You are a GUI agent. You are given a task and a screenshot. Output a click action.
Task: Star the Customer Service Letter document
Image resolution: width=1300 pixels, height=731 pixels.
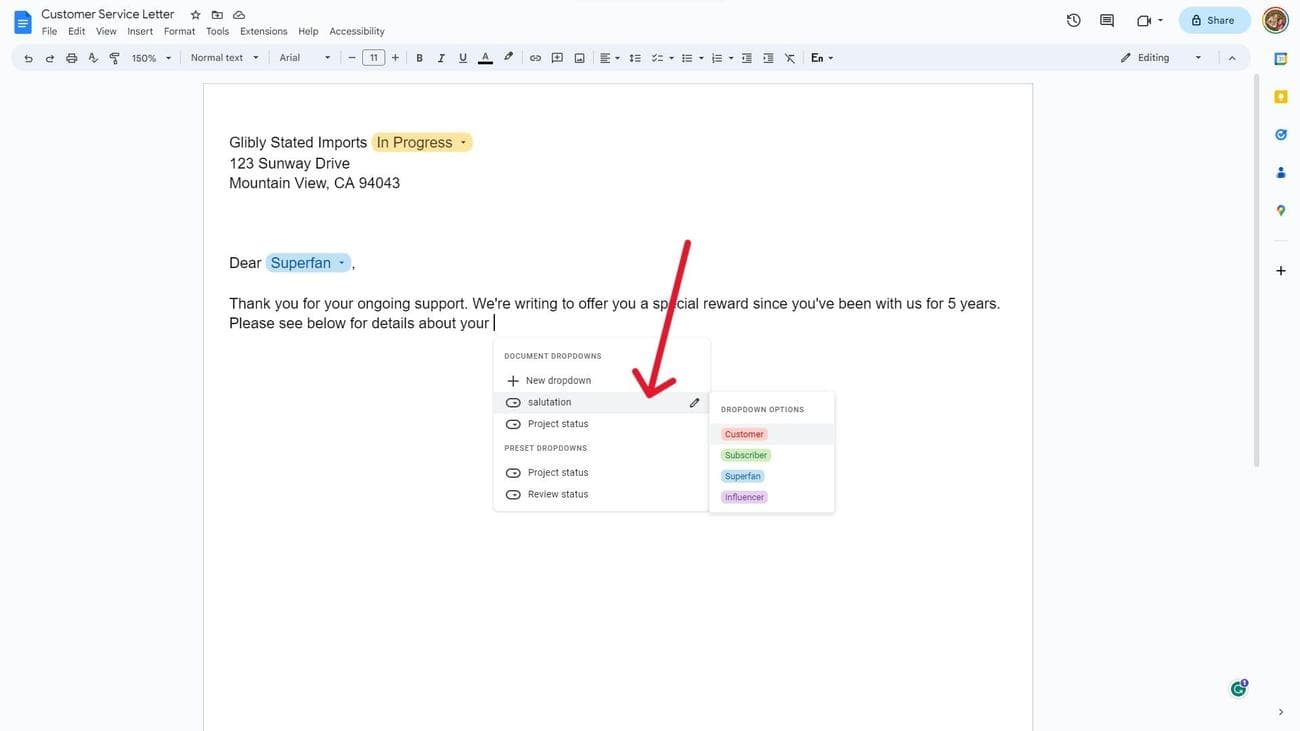[x=196, y=15]
